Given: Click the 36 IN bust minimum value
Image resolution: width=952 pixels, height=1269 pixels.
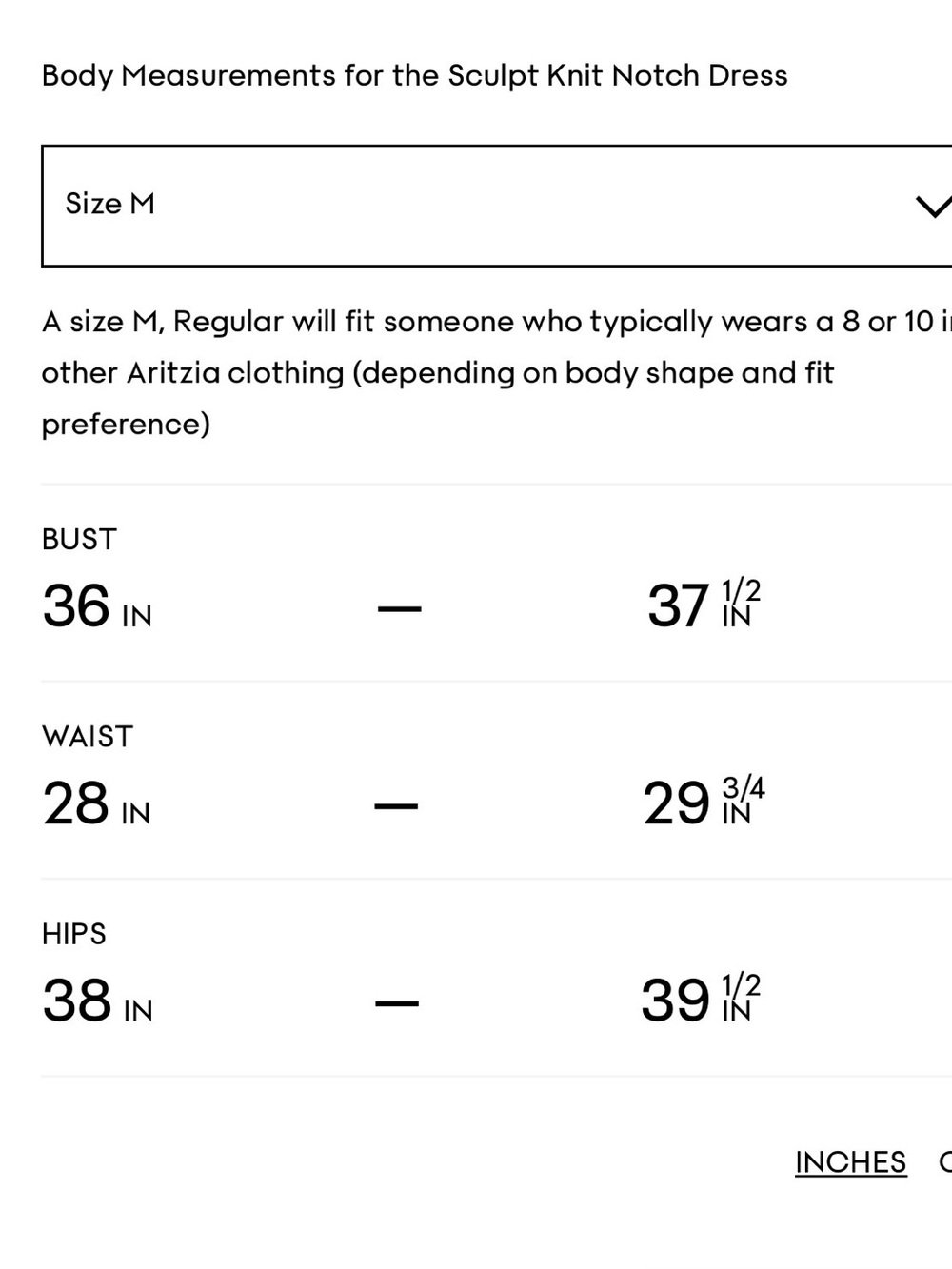Looking at the screenshot, I should point(97,606).
